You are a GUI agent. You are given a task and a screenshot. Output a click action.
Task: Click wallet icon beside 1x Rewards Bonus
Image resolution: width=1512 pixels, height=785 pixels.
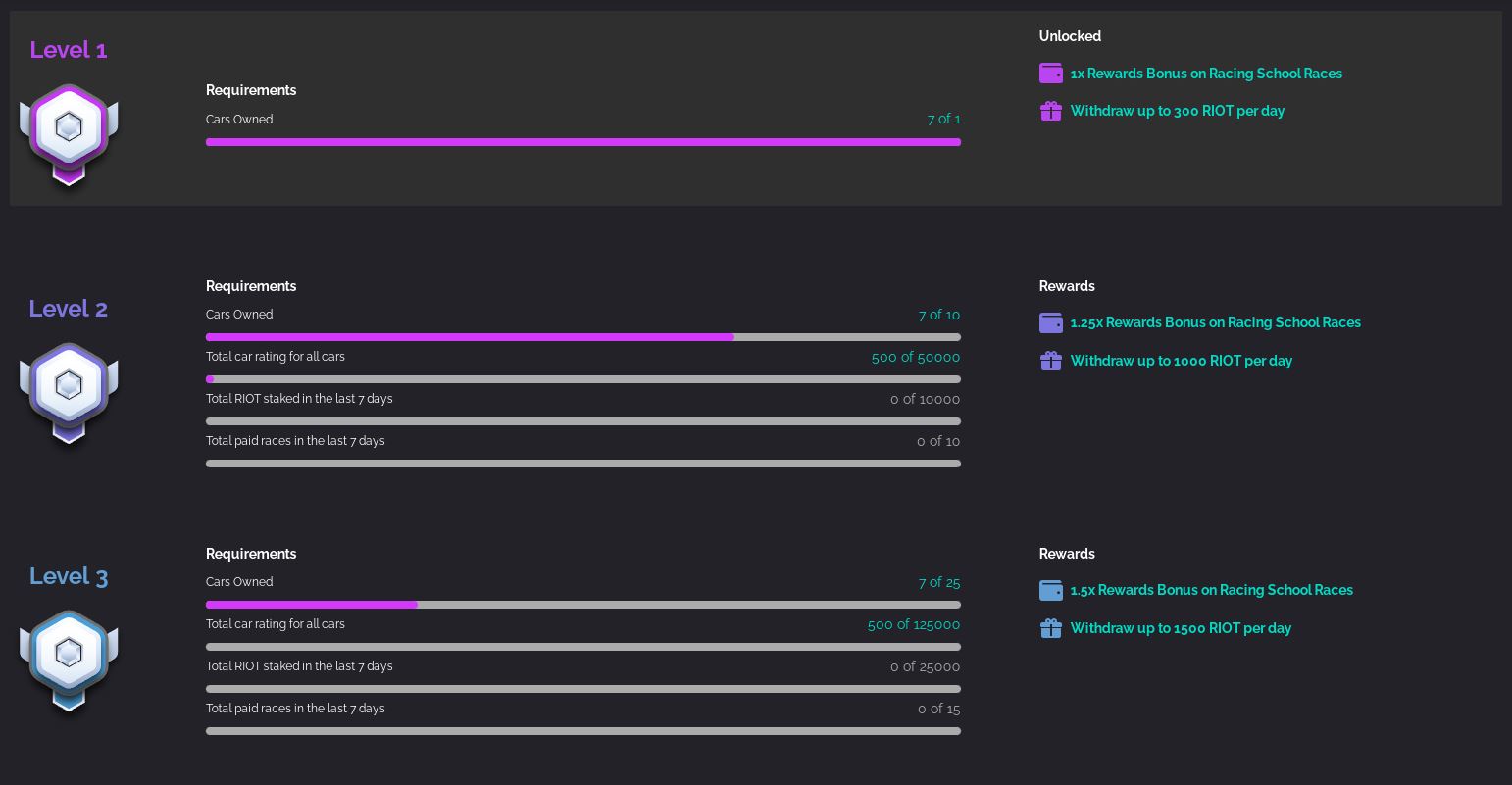point(1051,74)
